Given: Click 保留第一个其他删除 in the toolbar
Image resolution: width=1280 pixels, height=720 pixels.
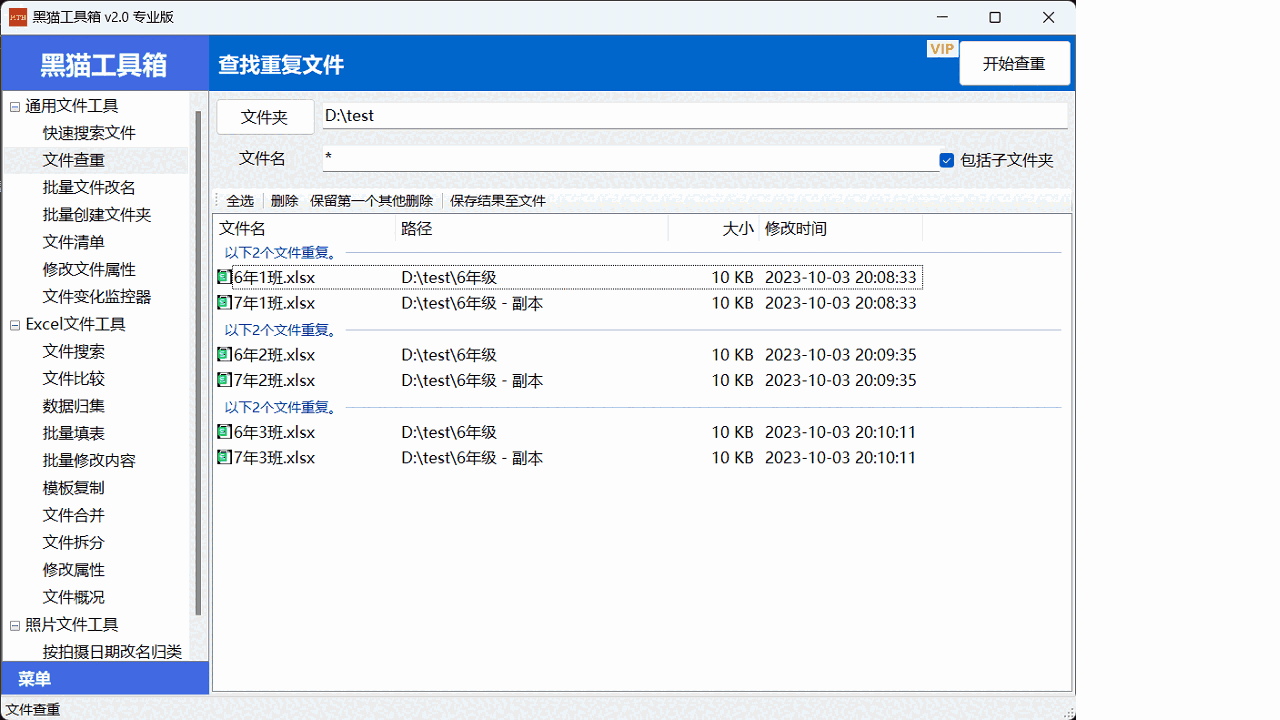Looking at the screenshot, I should [x=371, y=201].
